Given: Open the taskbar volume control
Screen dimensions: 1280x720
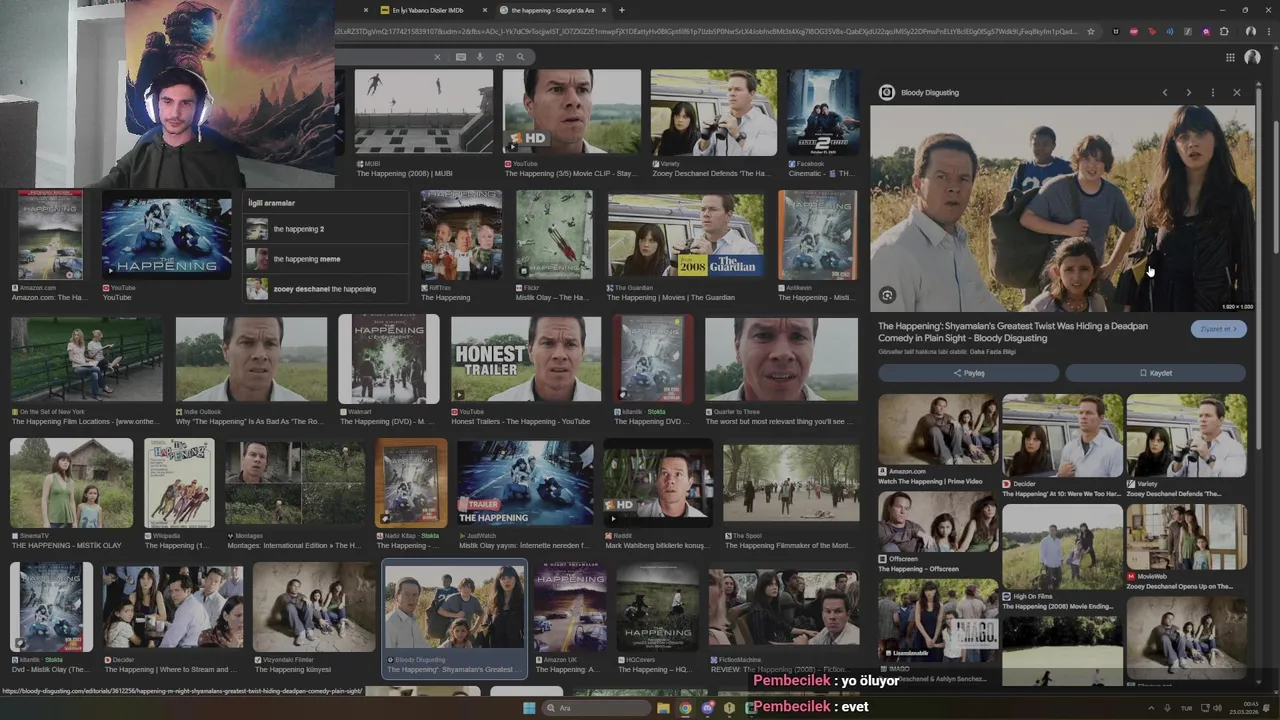Looking at the screenshot, I should click(1217, 708).
